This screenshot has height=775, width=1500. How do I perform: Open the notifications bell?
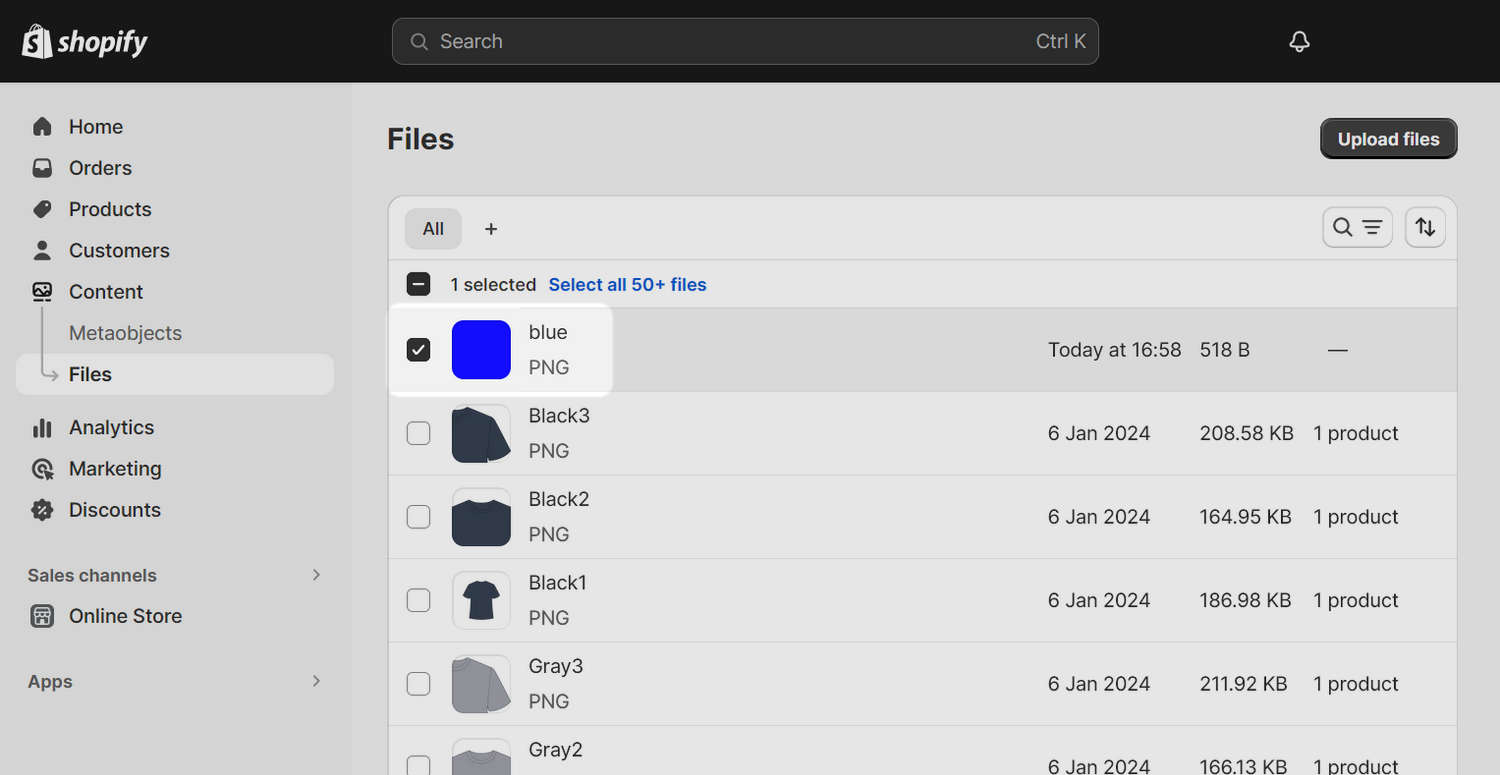(x=1299, y=41)
